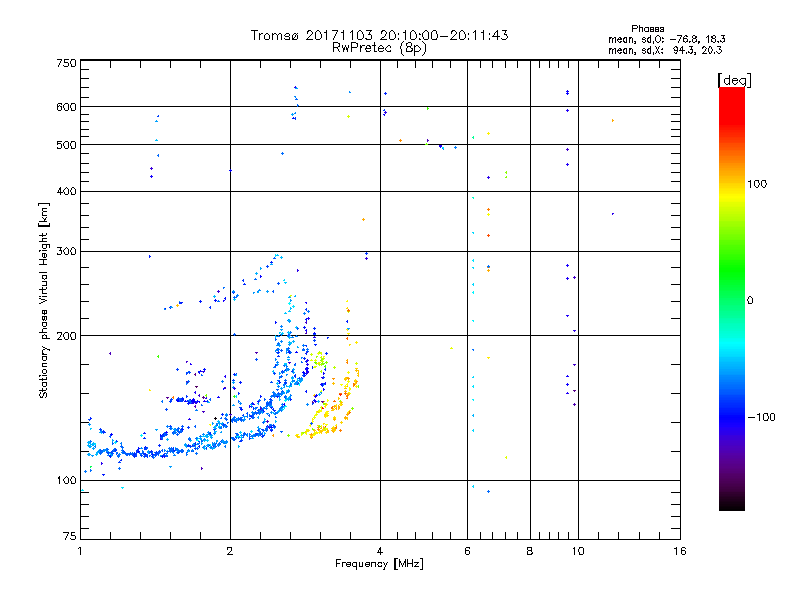Select the 'mean, sd,O: -76.8, 18.3' line
800x600 pixels.
666,39
